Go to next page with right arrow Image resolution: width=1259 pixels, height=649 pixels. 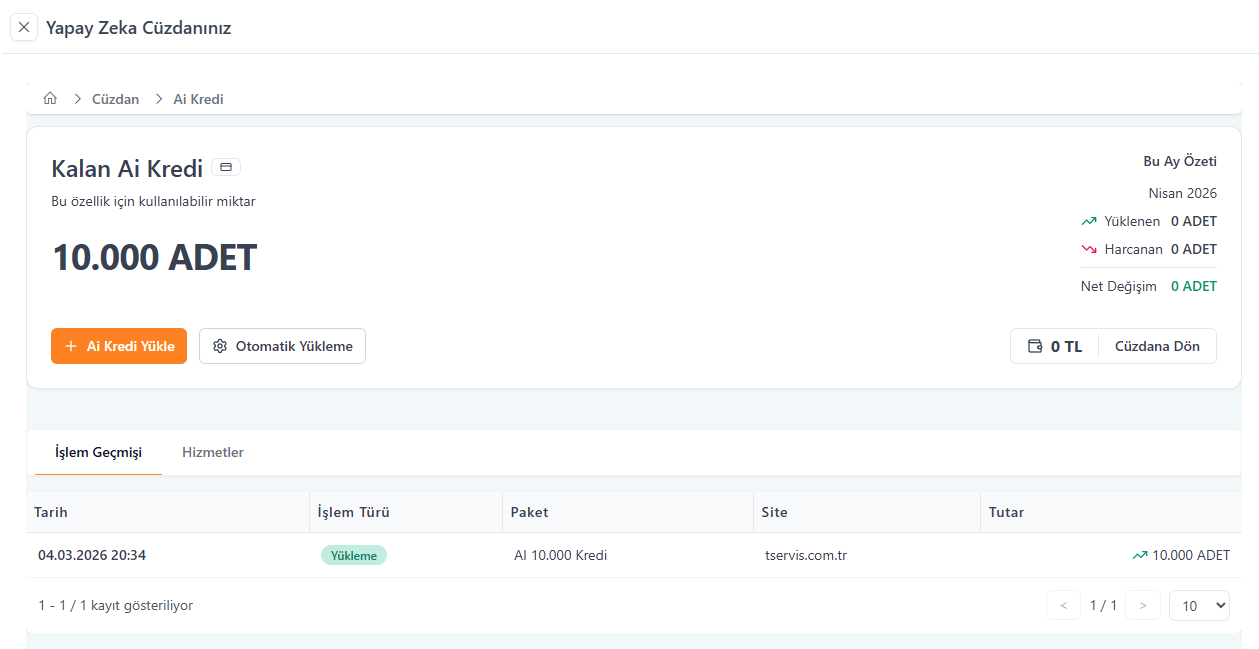tap(1142, 605)
